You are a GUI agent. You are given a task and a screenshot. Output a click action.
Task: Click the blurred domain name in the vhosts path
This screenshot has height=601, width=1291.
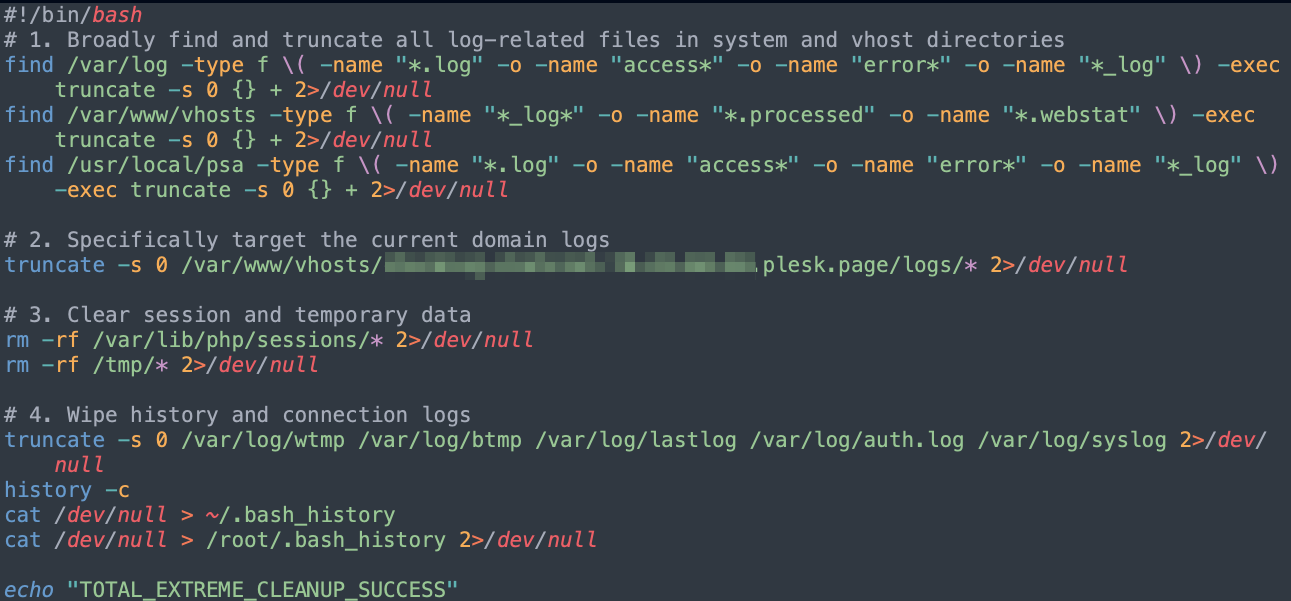tap(570, 265)
